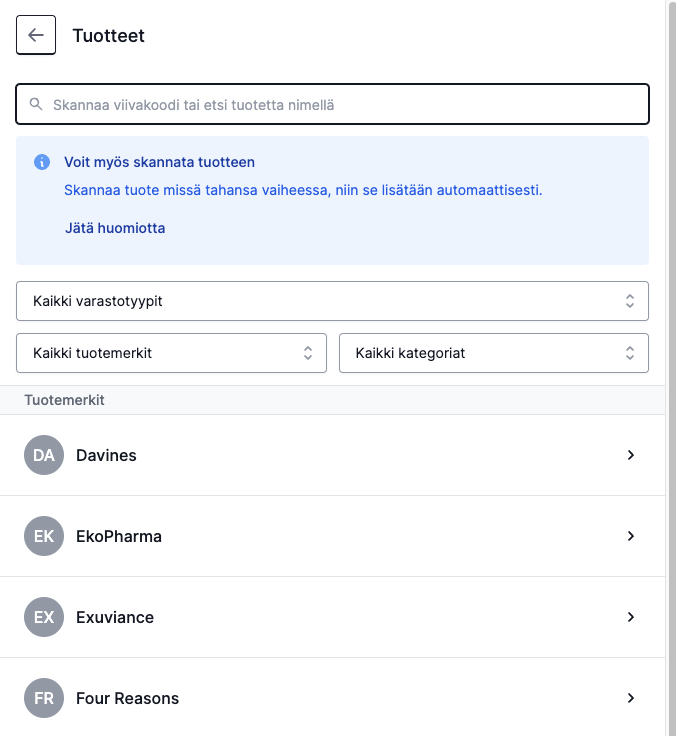Dismiss notice via Jätä huomiotta
The width and height of the screenshot is (676, 736).
tap(115, 228)
